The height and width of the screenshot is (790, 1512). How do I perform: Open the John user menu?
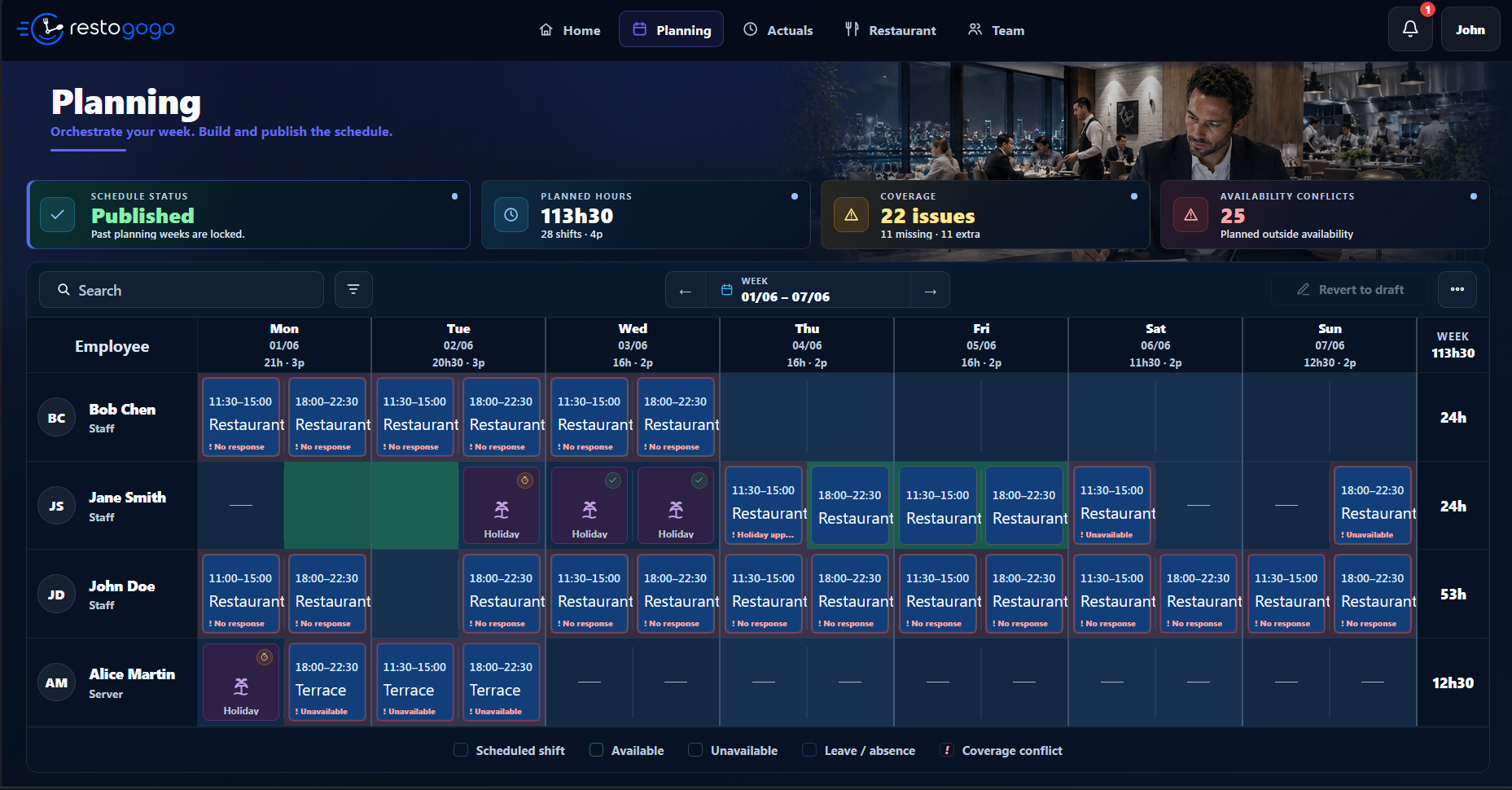tap(1470, 29)
